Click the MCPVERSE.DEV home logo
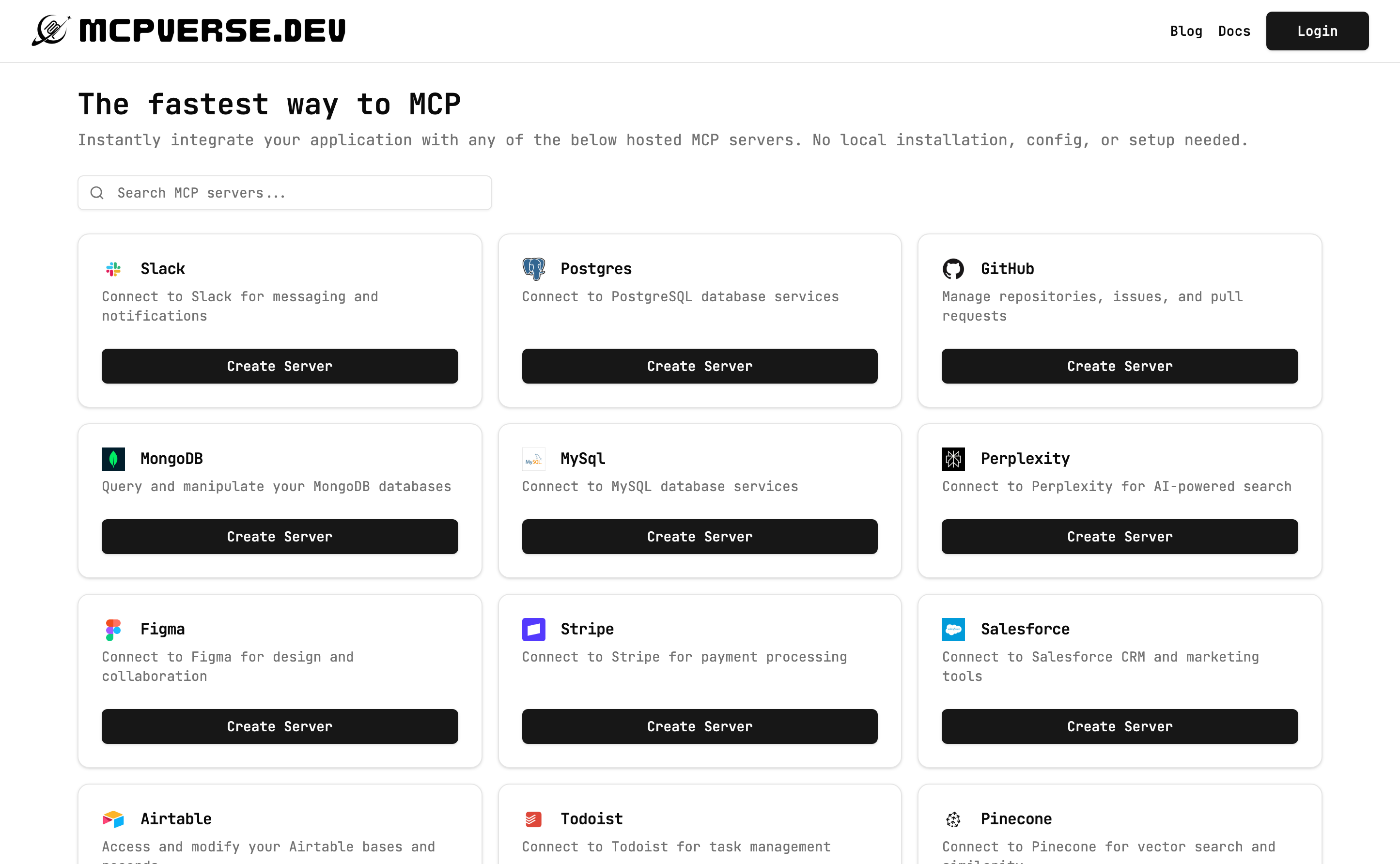This screenshot has width=1400, height=864. tap(188, 31)
